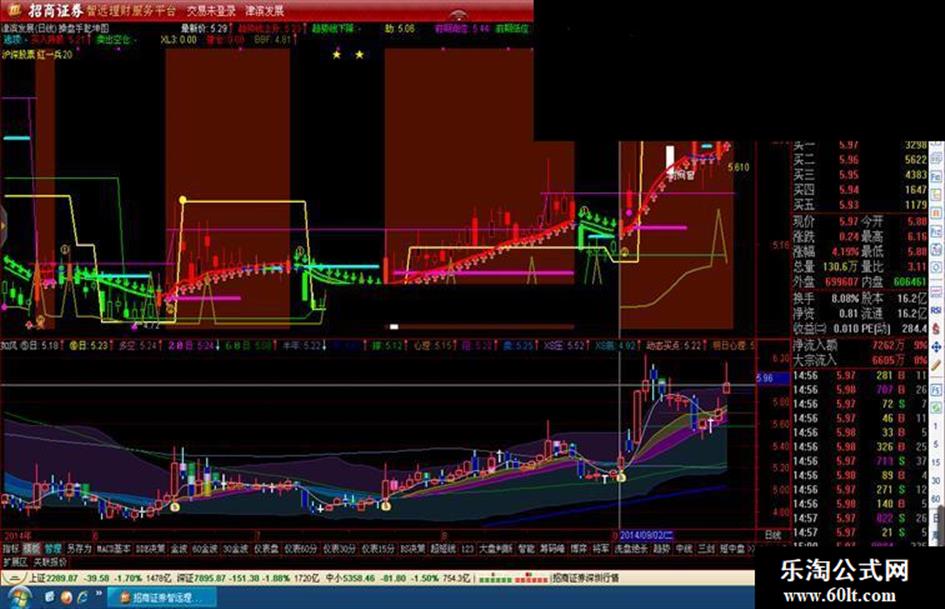
Task: Click the 交易未登录 trading login label
Action: (x=211, y=10)
